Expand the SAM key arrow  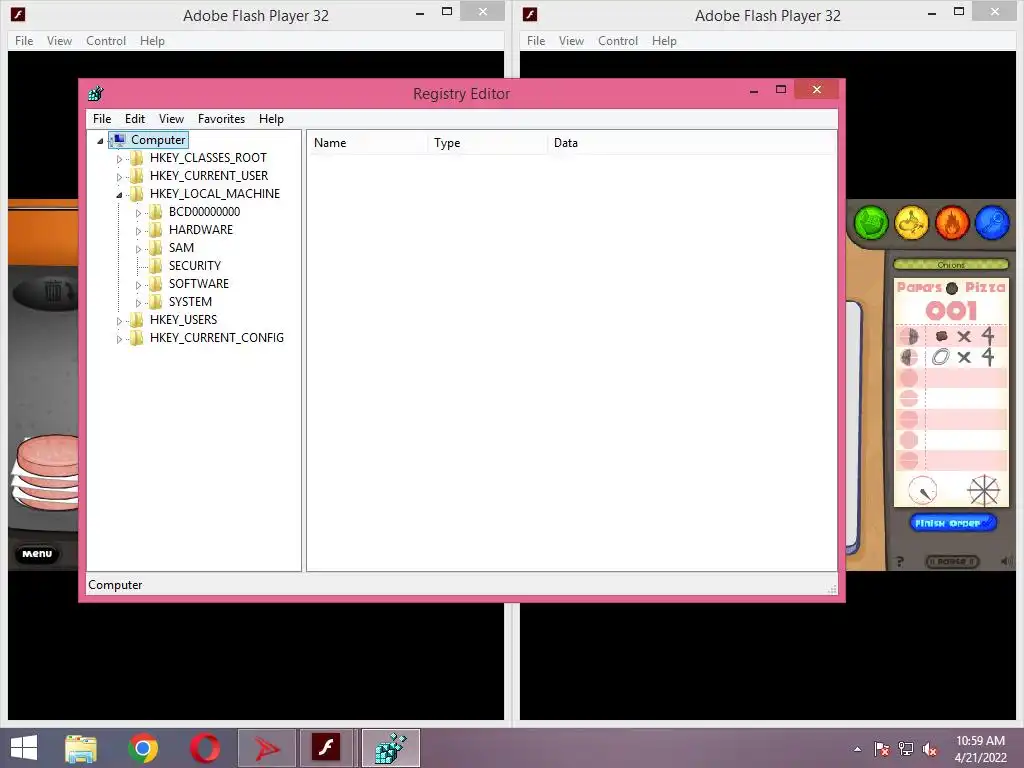[x=138, y=249]
